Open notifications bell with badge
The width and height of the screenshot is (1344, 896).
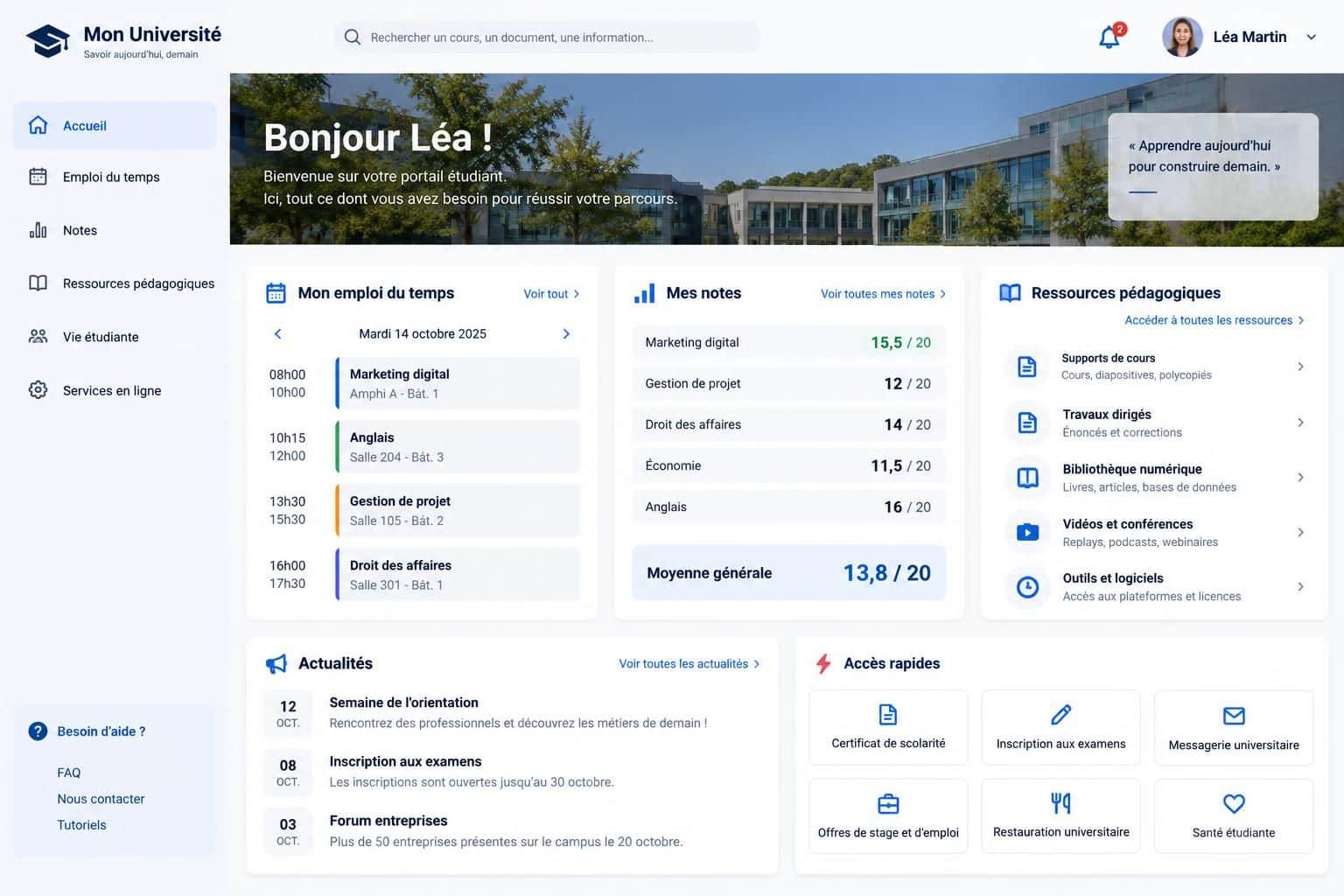[1110, 37]
